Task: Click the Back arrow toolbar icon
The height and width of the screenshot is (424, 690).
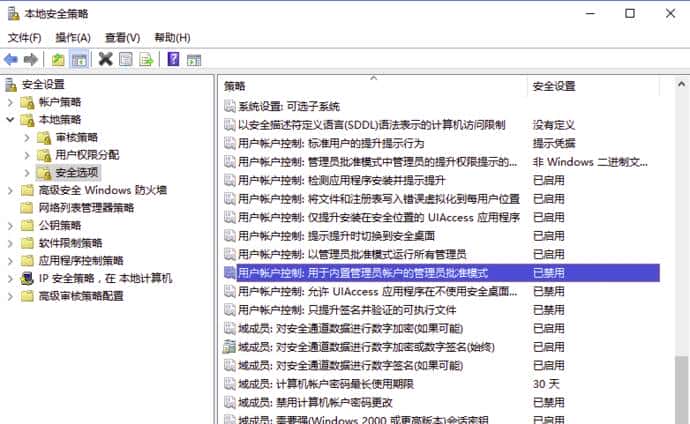Action: 11,59
